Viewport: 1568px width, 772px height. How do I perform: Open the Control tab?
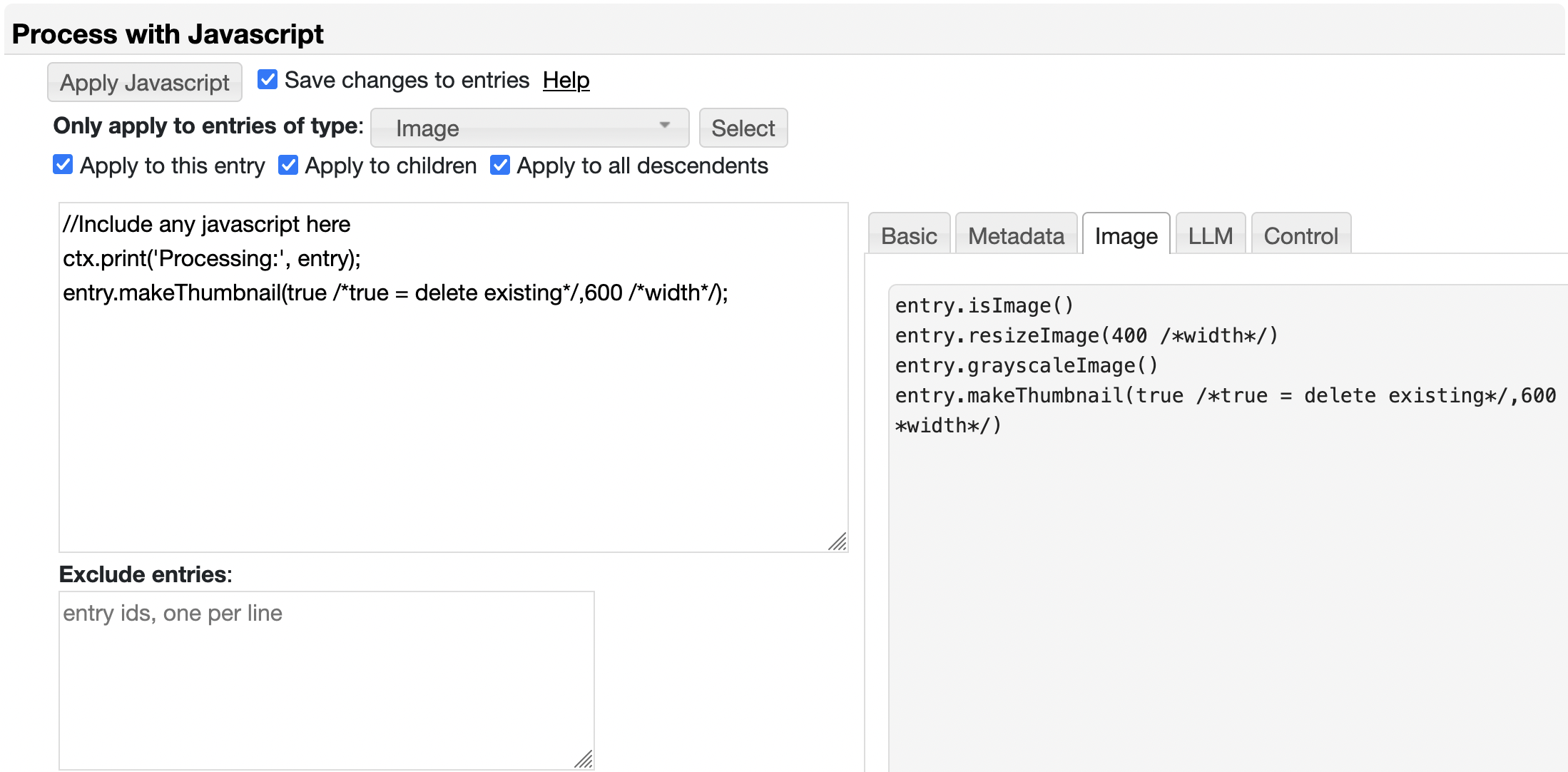1300,235
